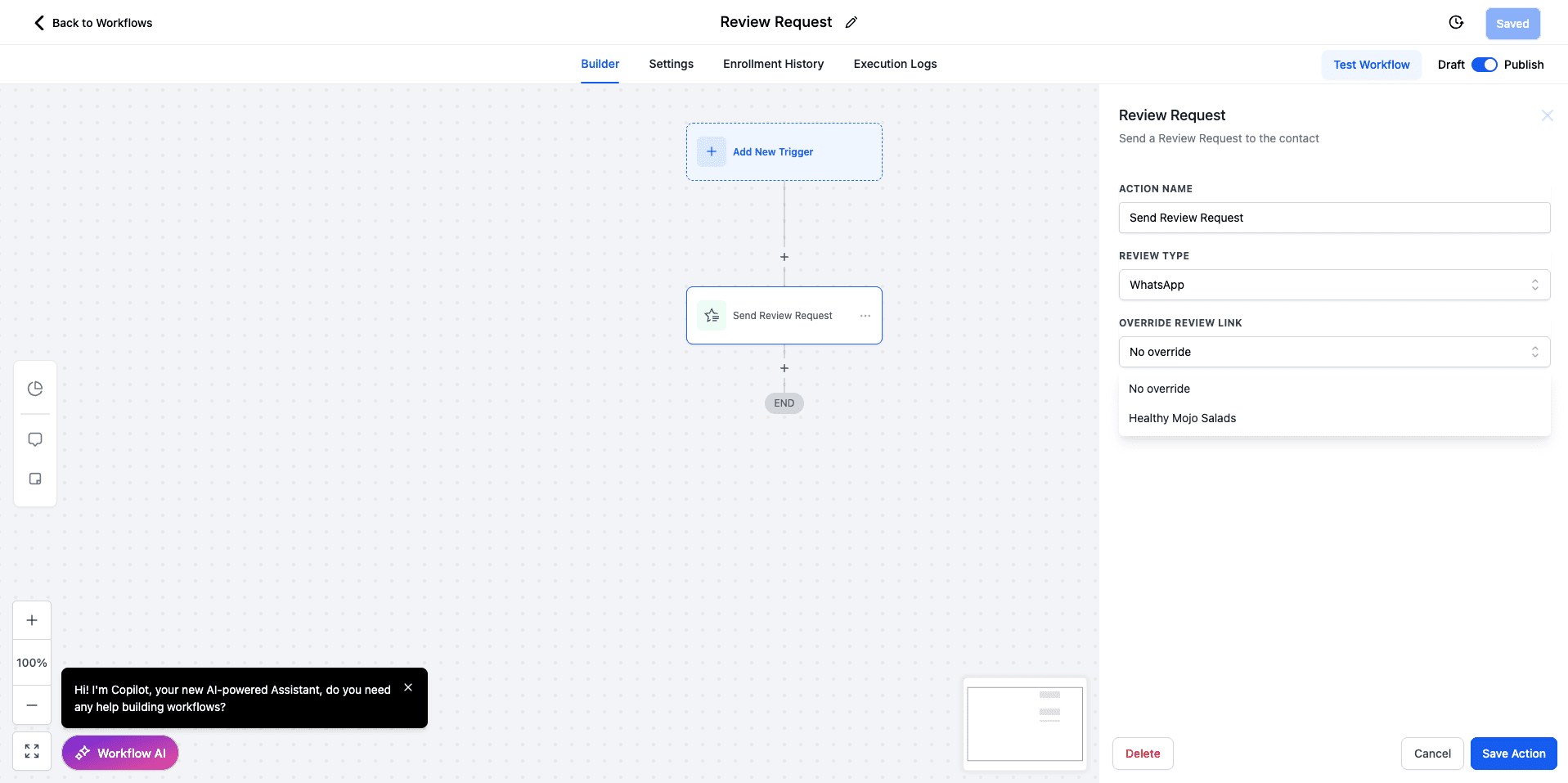This screenshot has height=783, width=1568.
Task: Focus the Action Name input field
Action: pos(1334,218)
